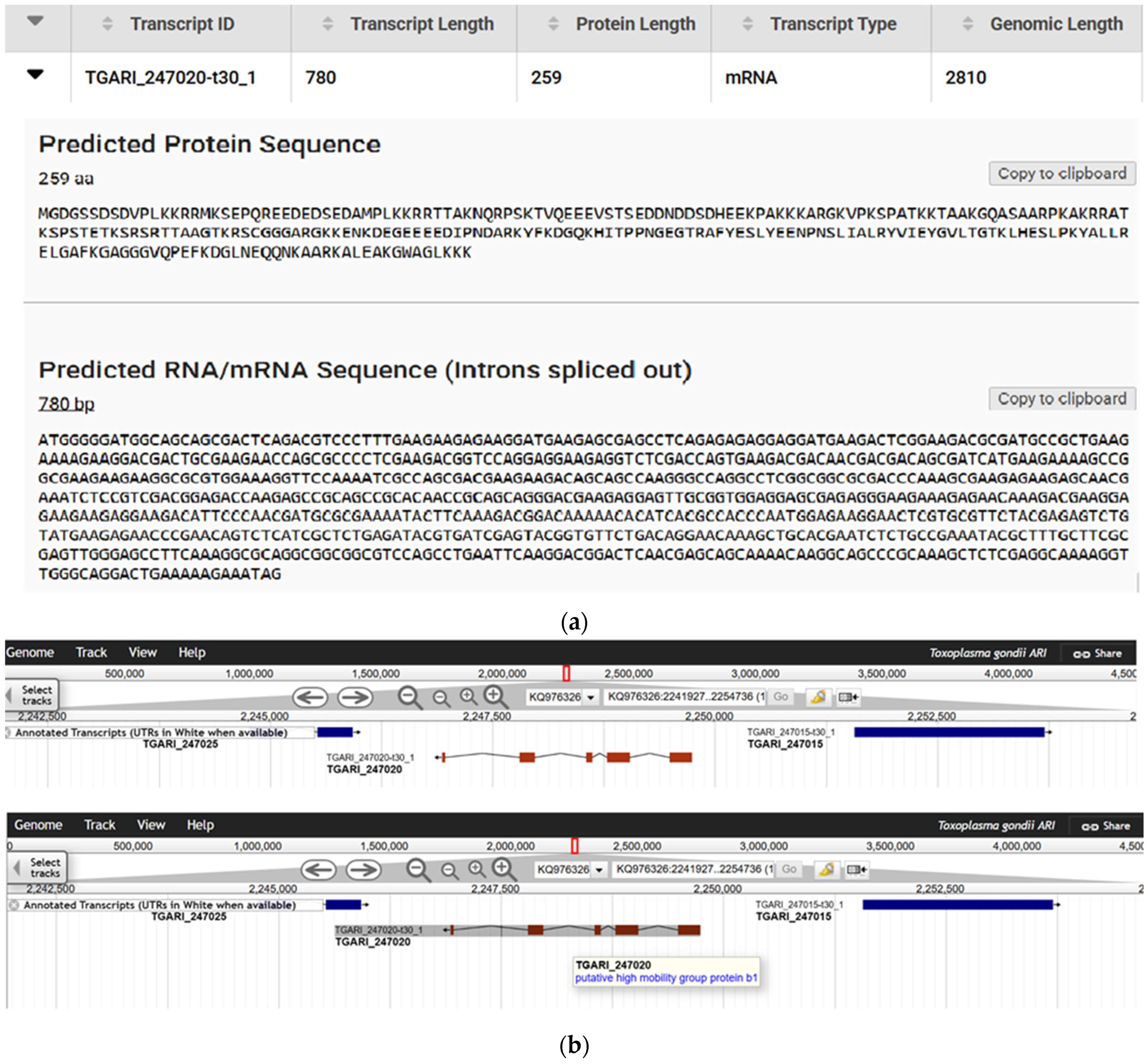Open KQ976326 sequence dropdown in upper browser
This screenshot has height=1064, width=1148.
[x=562, y=697]
